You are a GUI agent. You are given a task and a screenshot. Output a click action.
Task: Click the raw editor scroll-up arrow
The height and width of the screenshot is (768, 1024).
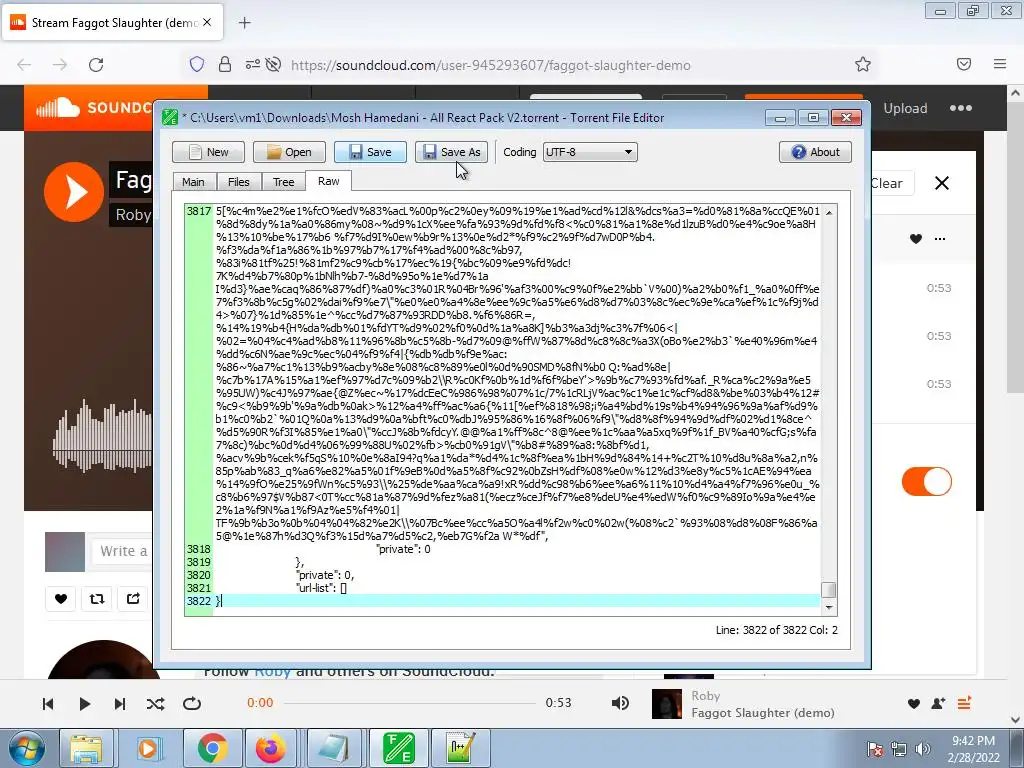pyautogui.click(x=829, y=212)
